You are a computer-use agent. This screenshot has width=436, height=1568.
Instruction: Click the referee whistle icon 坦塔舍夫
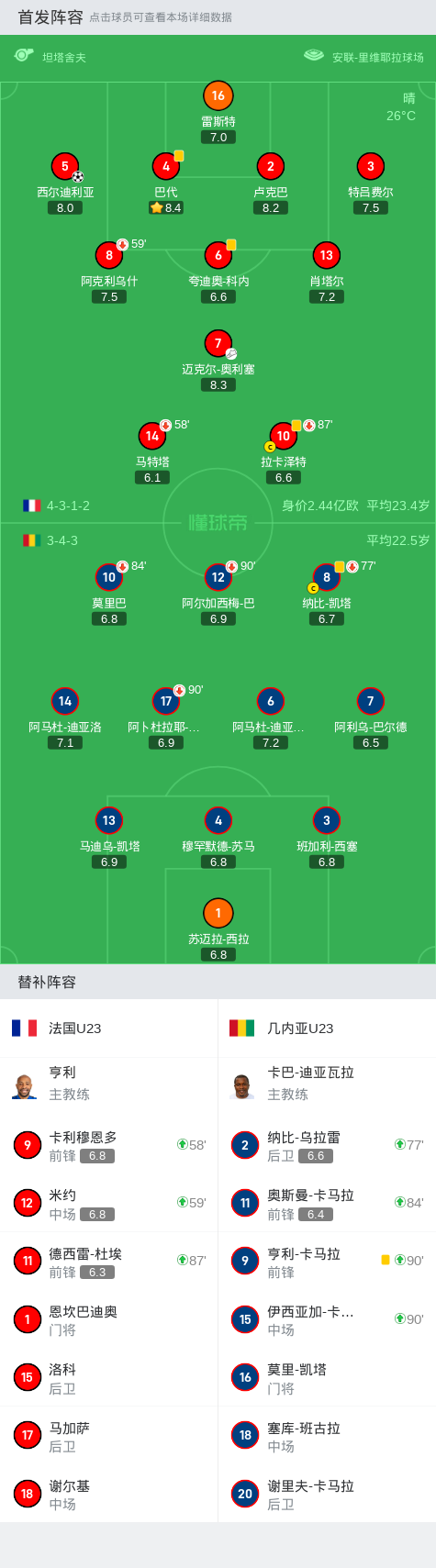point(24,56)
